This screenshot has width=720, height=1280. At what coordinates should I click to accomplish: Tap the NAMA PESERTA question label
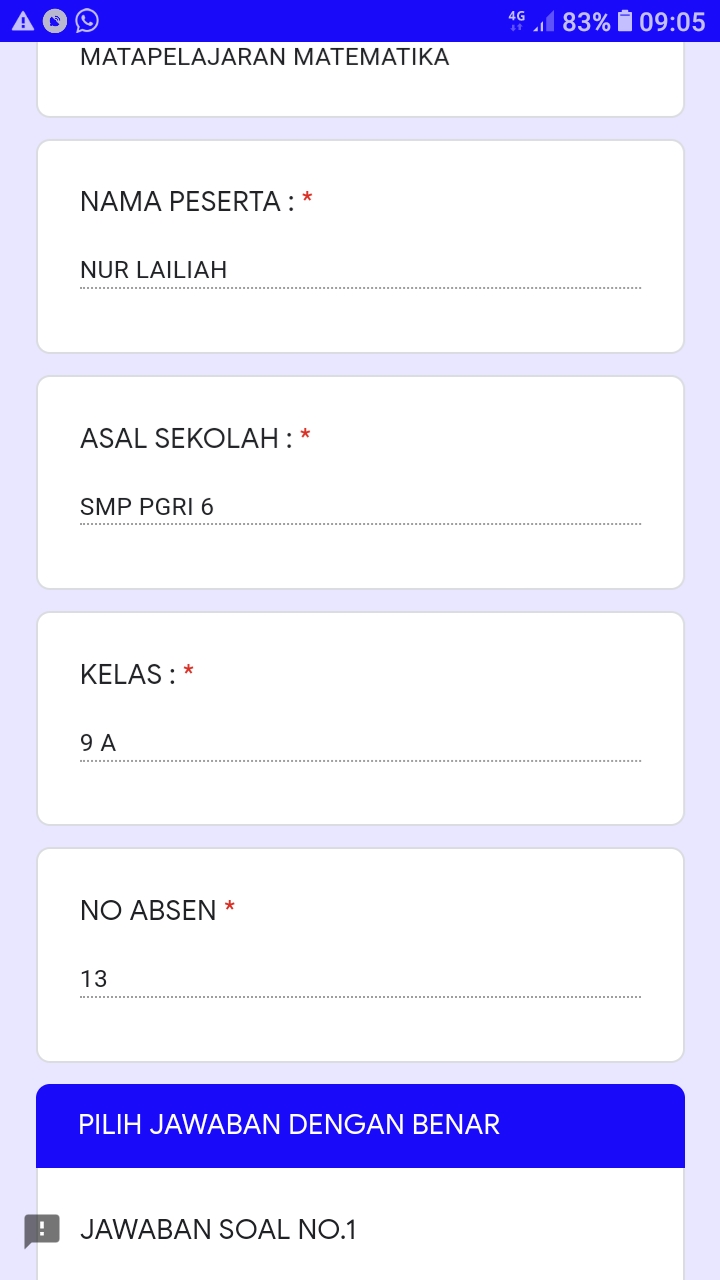click(x=187, y=202)
